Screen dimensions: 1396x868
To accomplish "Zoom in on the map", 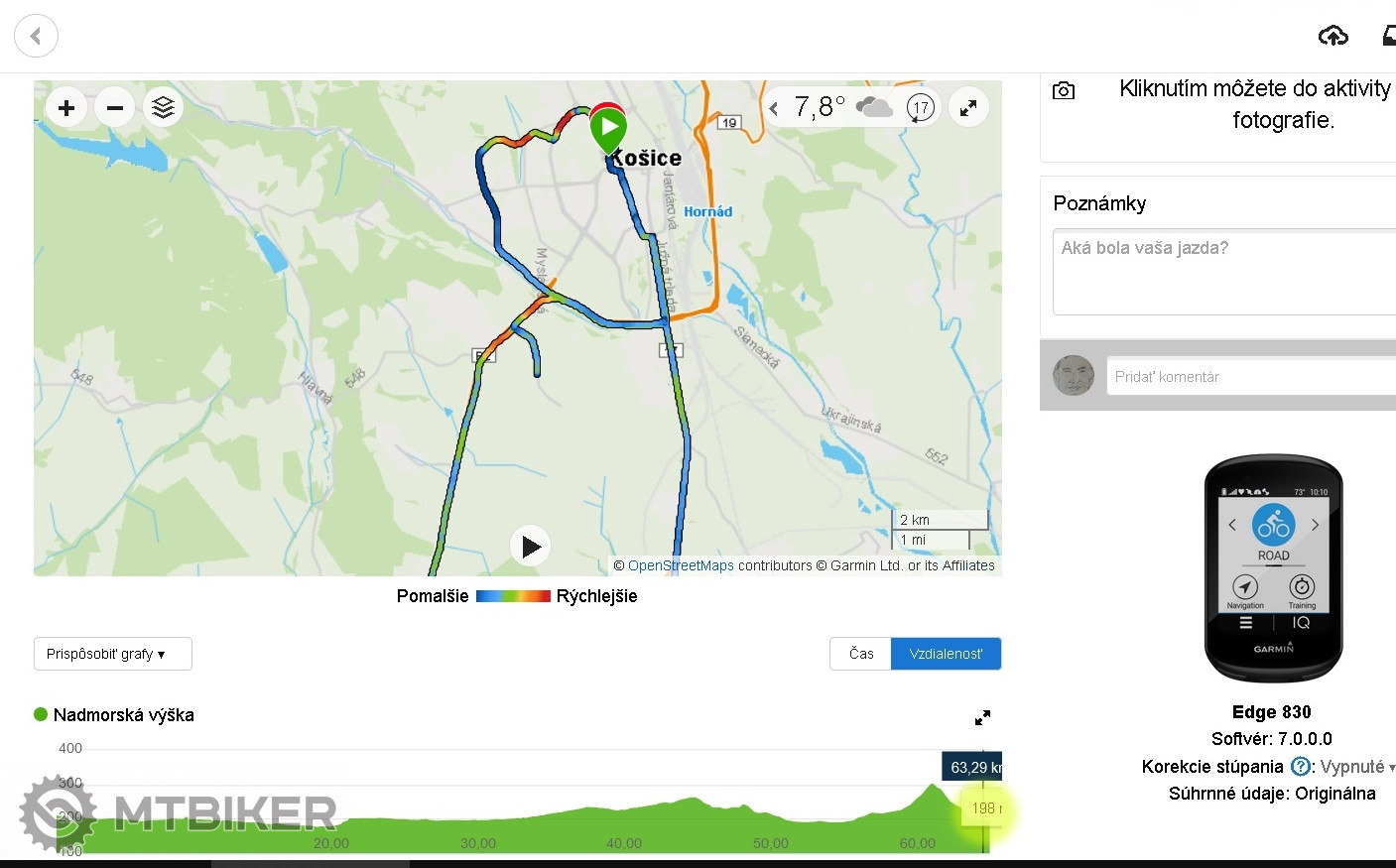I will [66, 108].
